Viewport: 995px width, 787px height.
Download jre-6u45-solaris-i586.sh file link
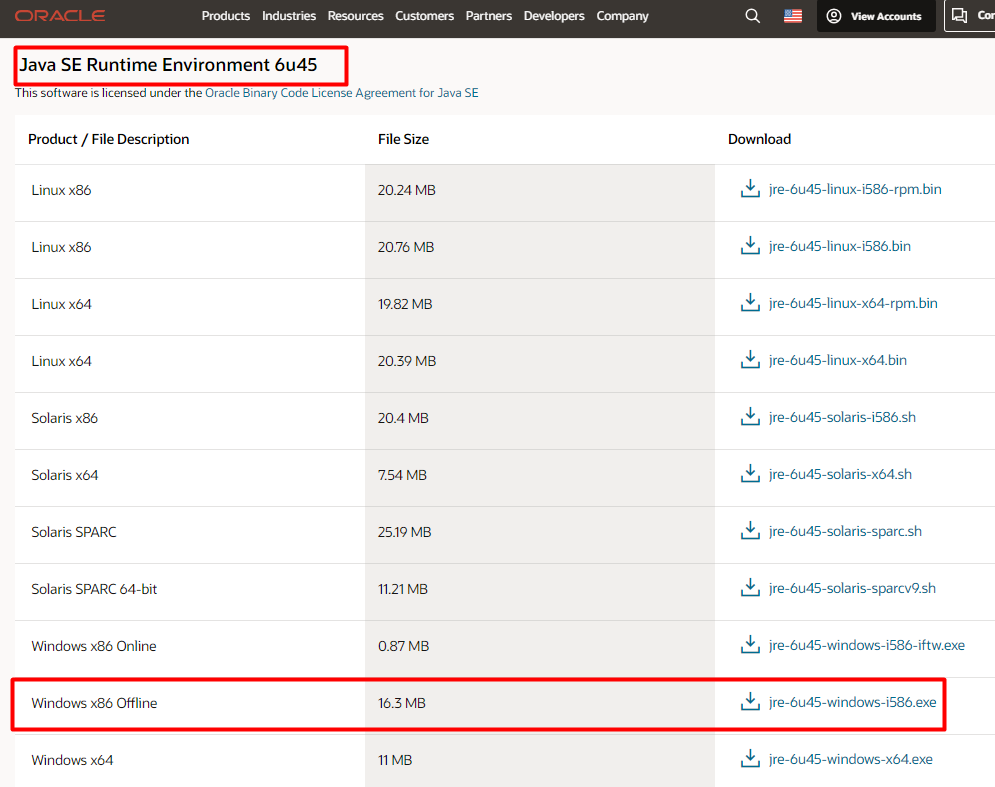coord(842,418)
